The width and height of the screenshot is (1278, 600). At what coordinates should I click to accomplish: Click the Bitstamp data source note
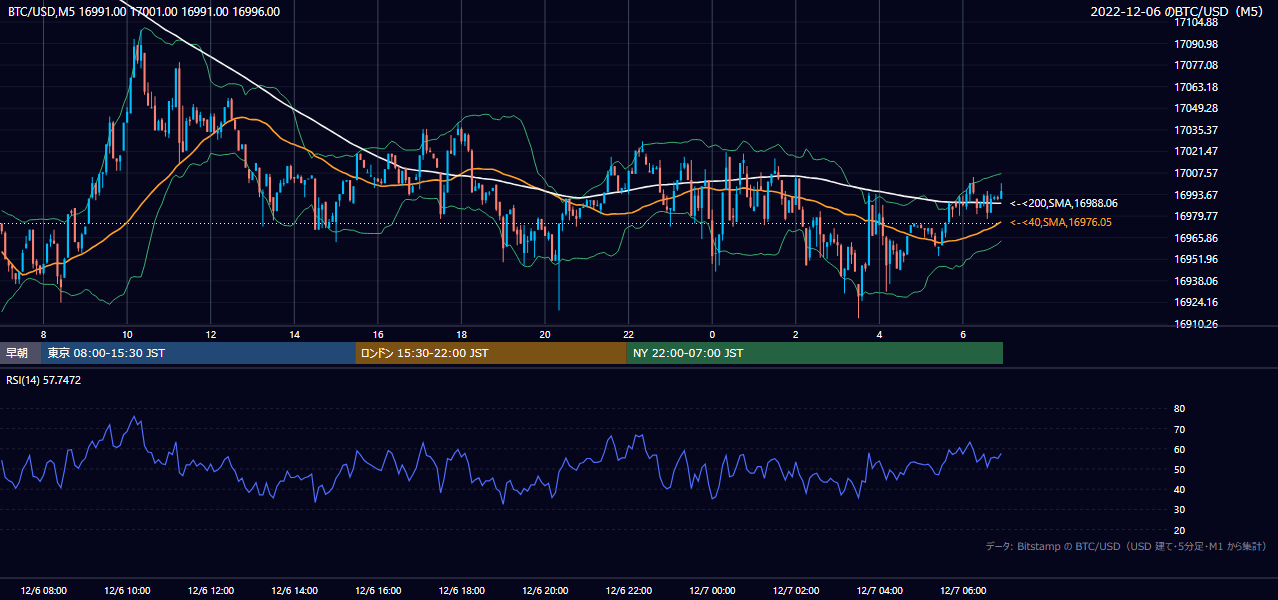tap(1126, 546)
